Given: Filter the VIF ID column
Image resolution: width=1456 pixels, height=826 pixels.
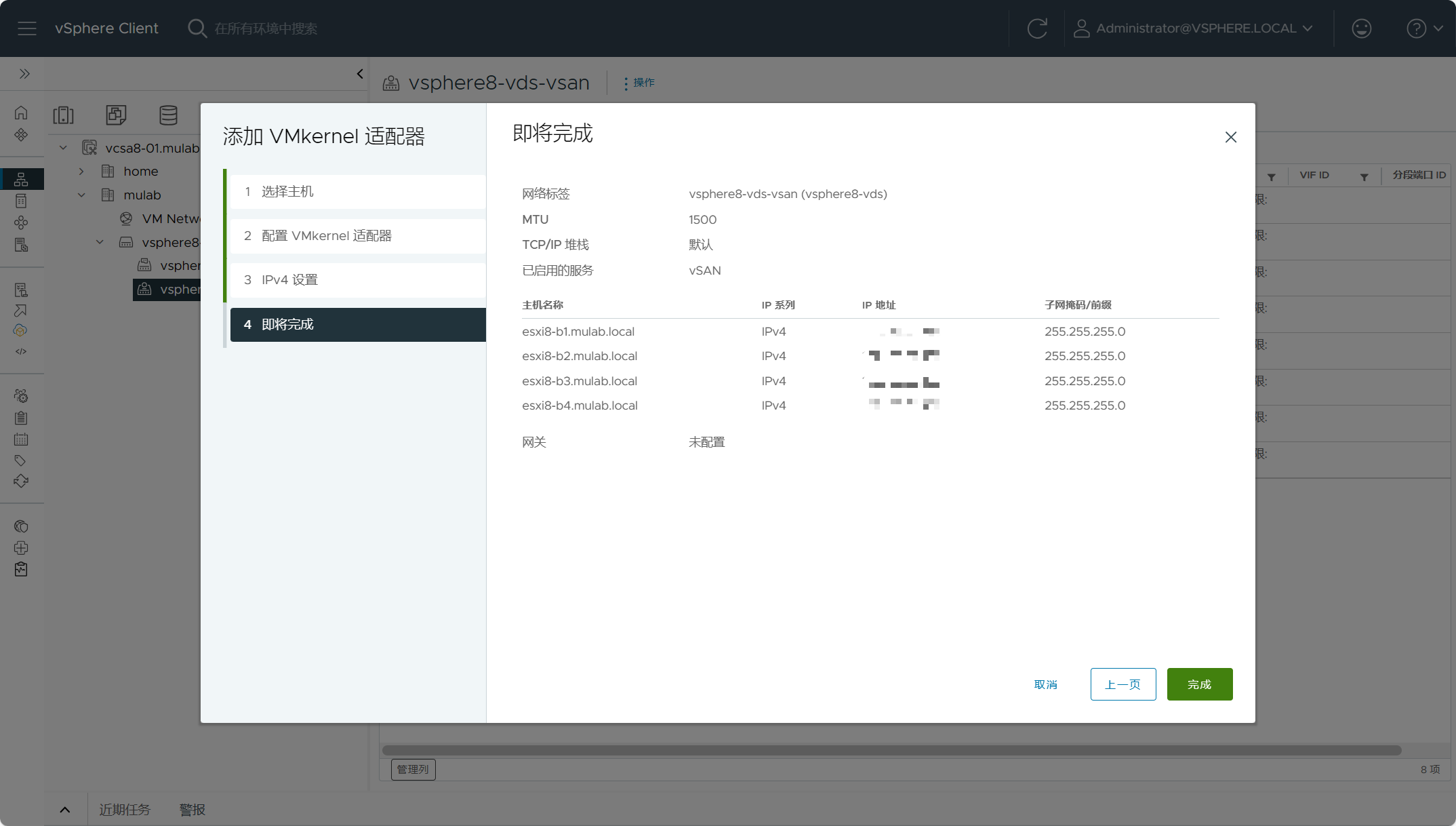Looking at the screenshot, I should 1364,177.
